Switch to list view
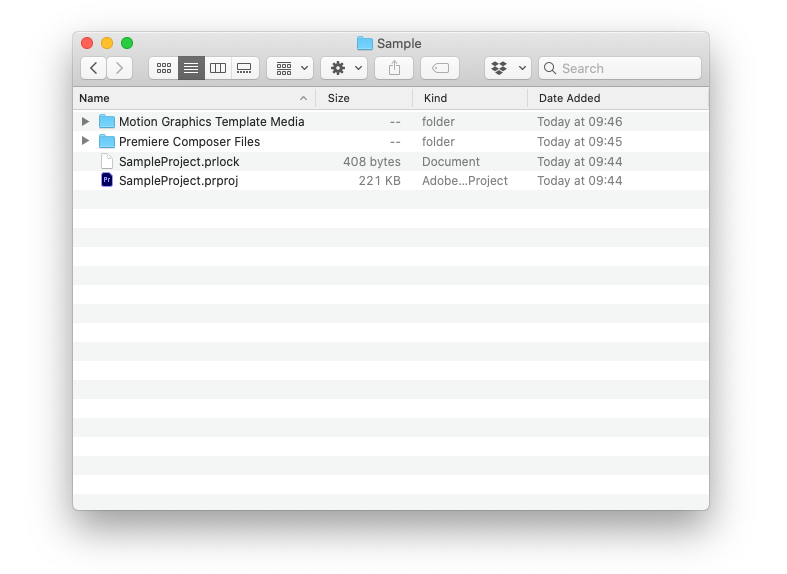787x574 pixels. click(191, 68)
